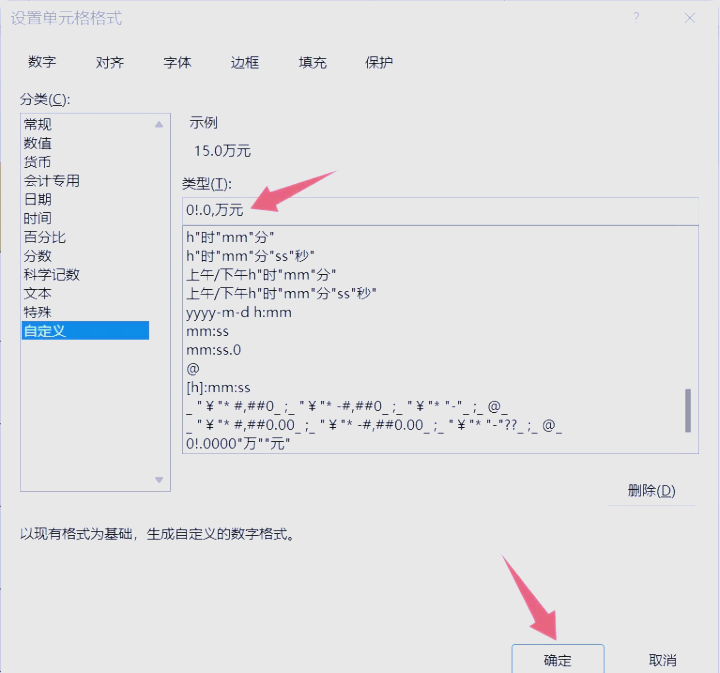Click category list scroll up arrow

[159, 124]
